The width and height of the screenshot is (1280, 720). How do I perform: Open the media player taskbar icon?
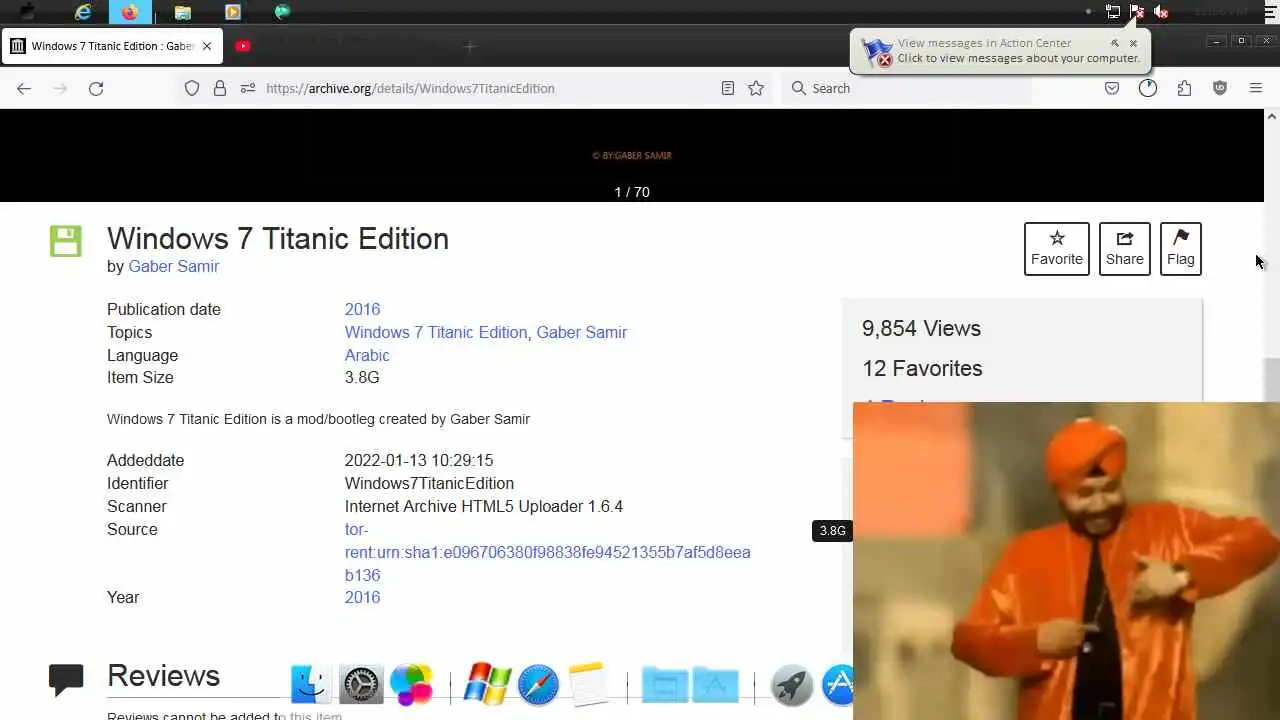[x=233, y=12]
